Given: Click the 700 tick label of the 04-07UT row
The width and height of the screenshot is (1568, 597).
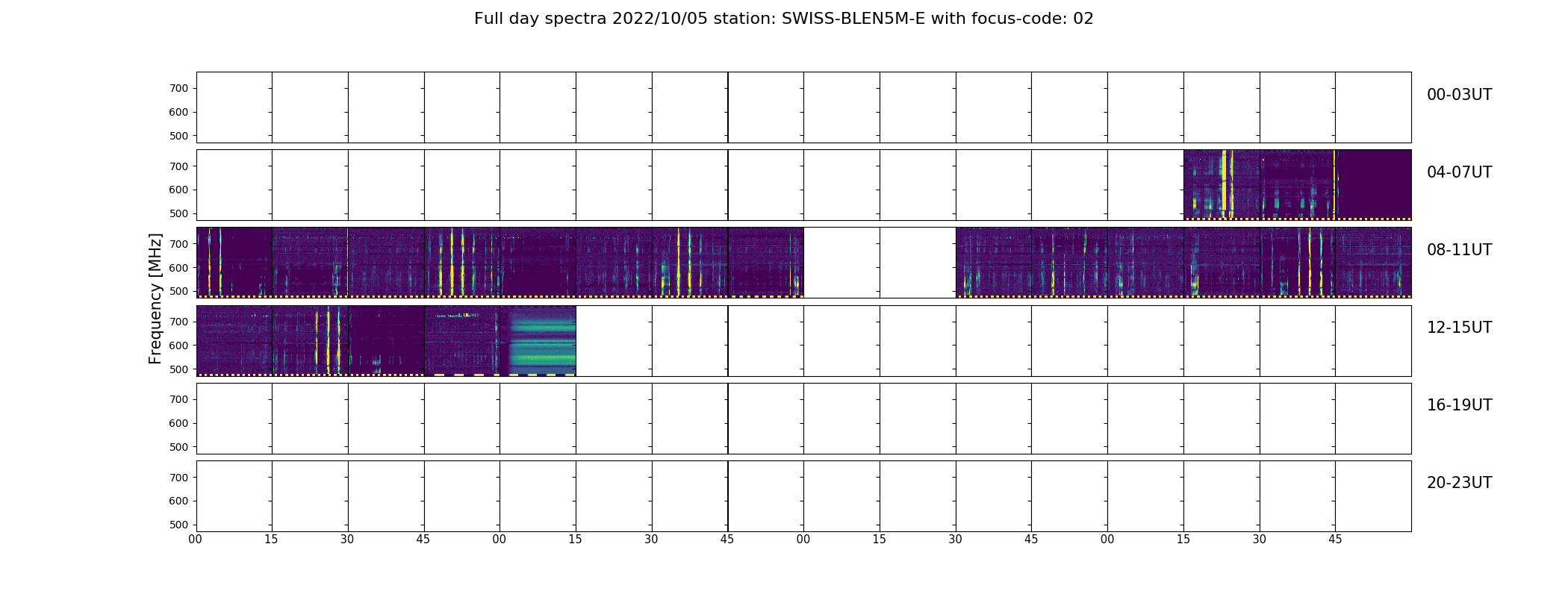Looking at the screenshot, I should tap(179, 166).
